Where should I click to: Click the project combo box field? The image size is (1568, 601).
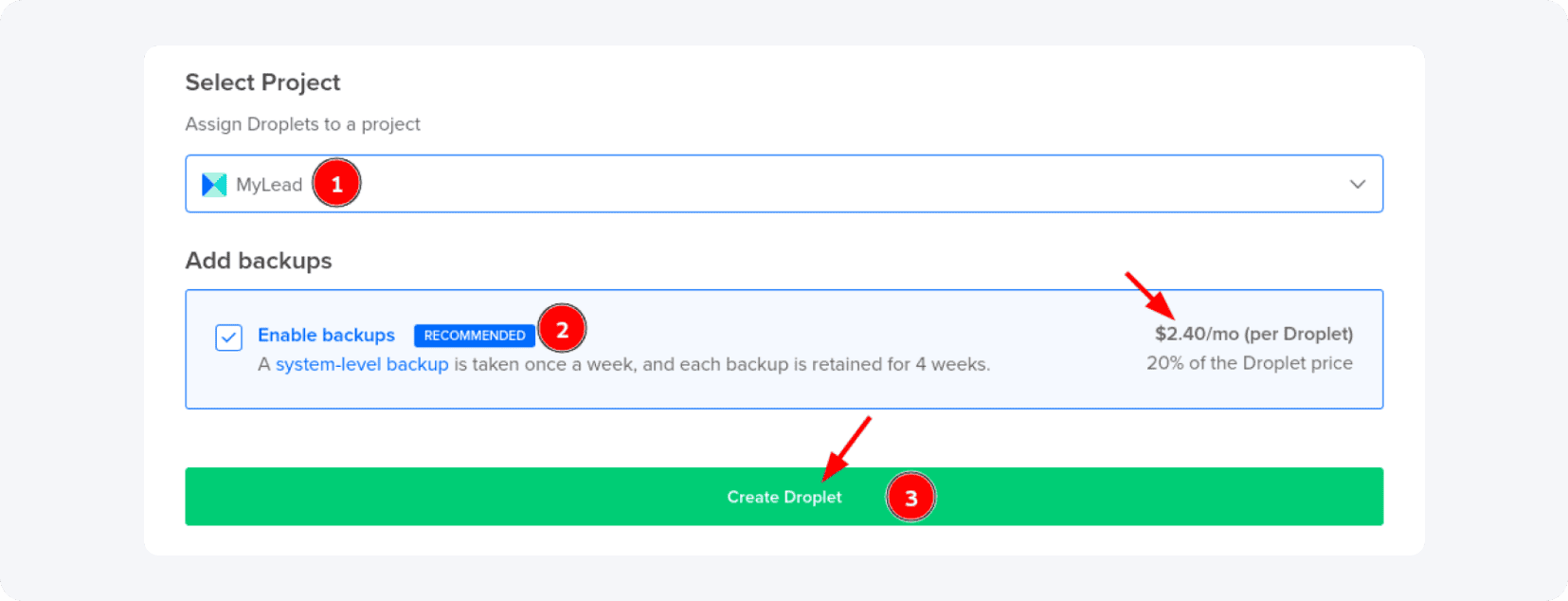[784, 184]
